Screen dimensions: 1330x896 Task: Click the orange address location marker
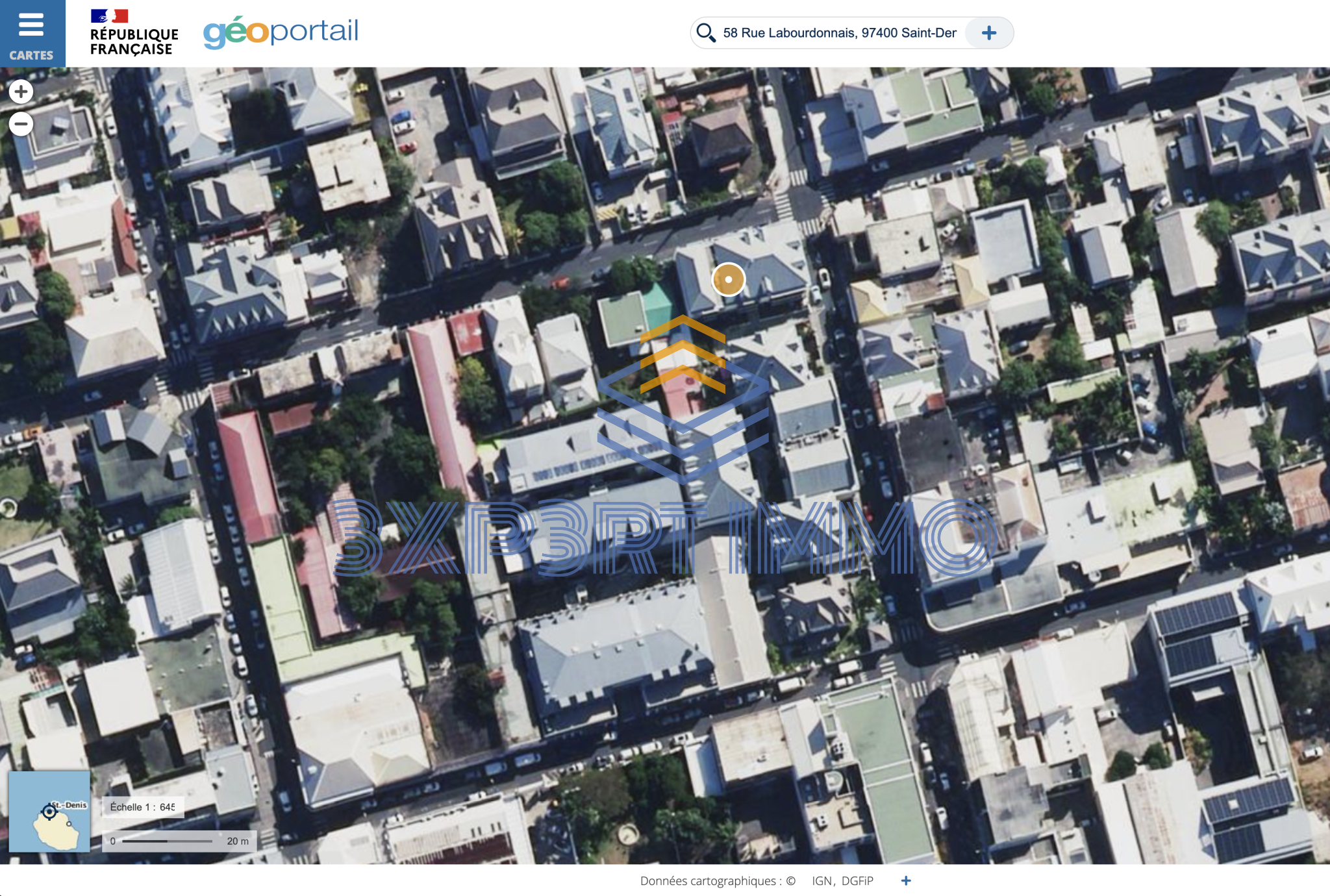point(728,279)
